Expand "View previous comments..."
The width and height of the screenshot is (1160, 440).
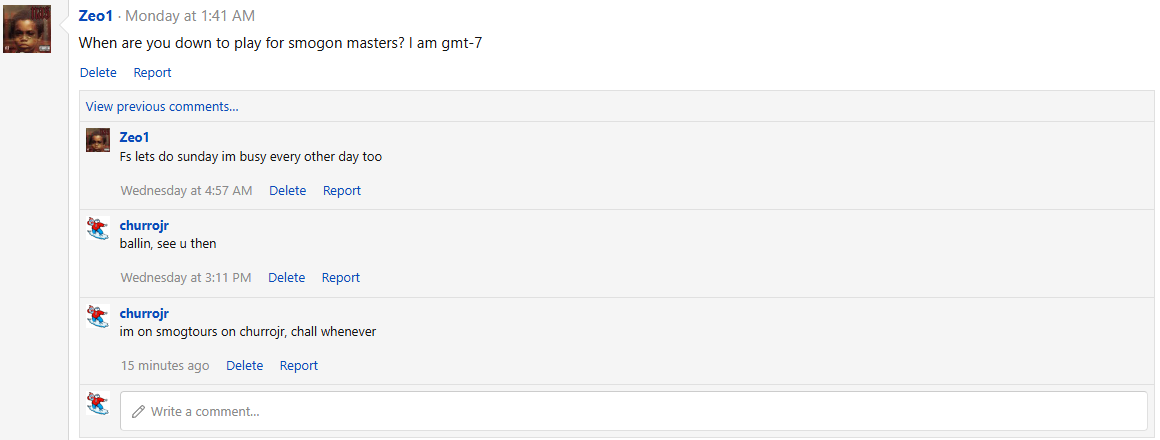[162, 107]
